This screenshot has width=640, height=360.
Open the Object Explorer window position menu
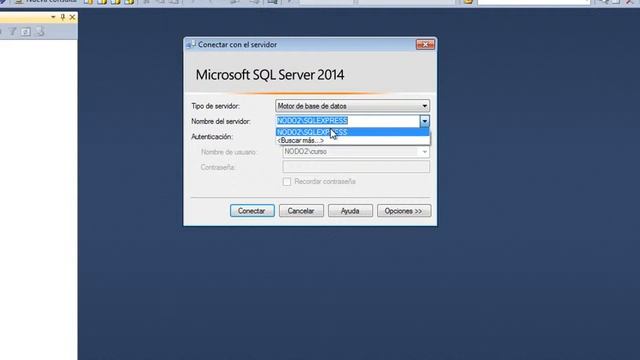pos(53,17)
